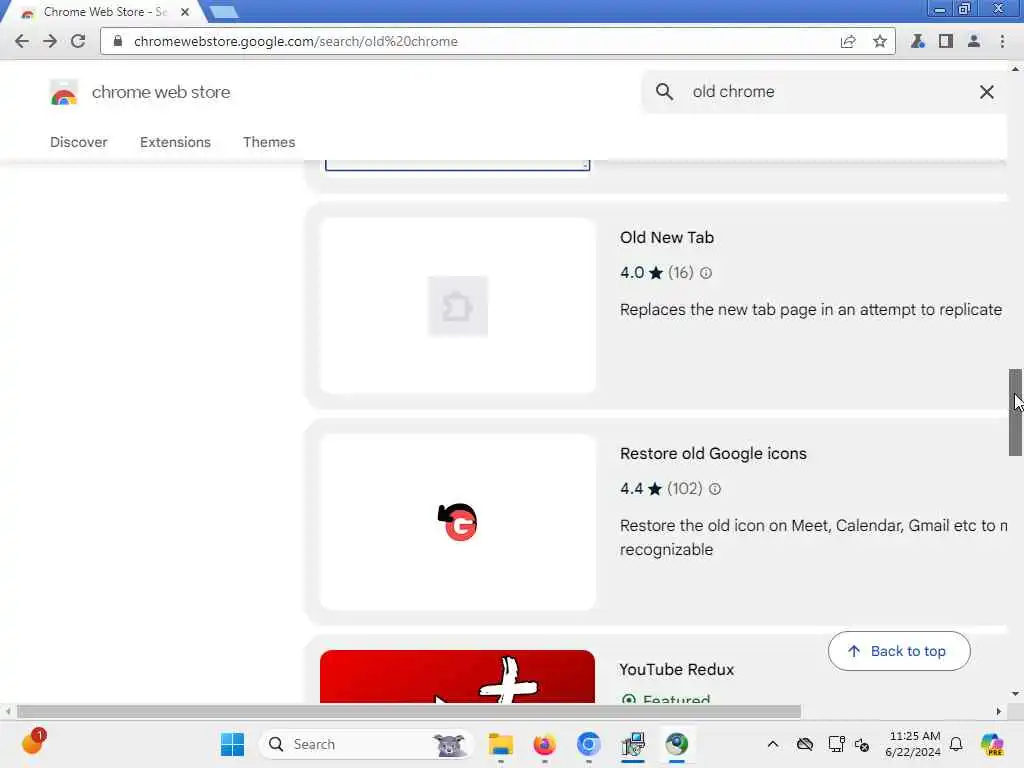Click the horizontal scrollbar thumb
Viewport: 1024px width, 768px height.
point(409,711)
